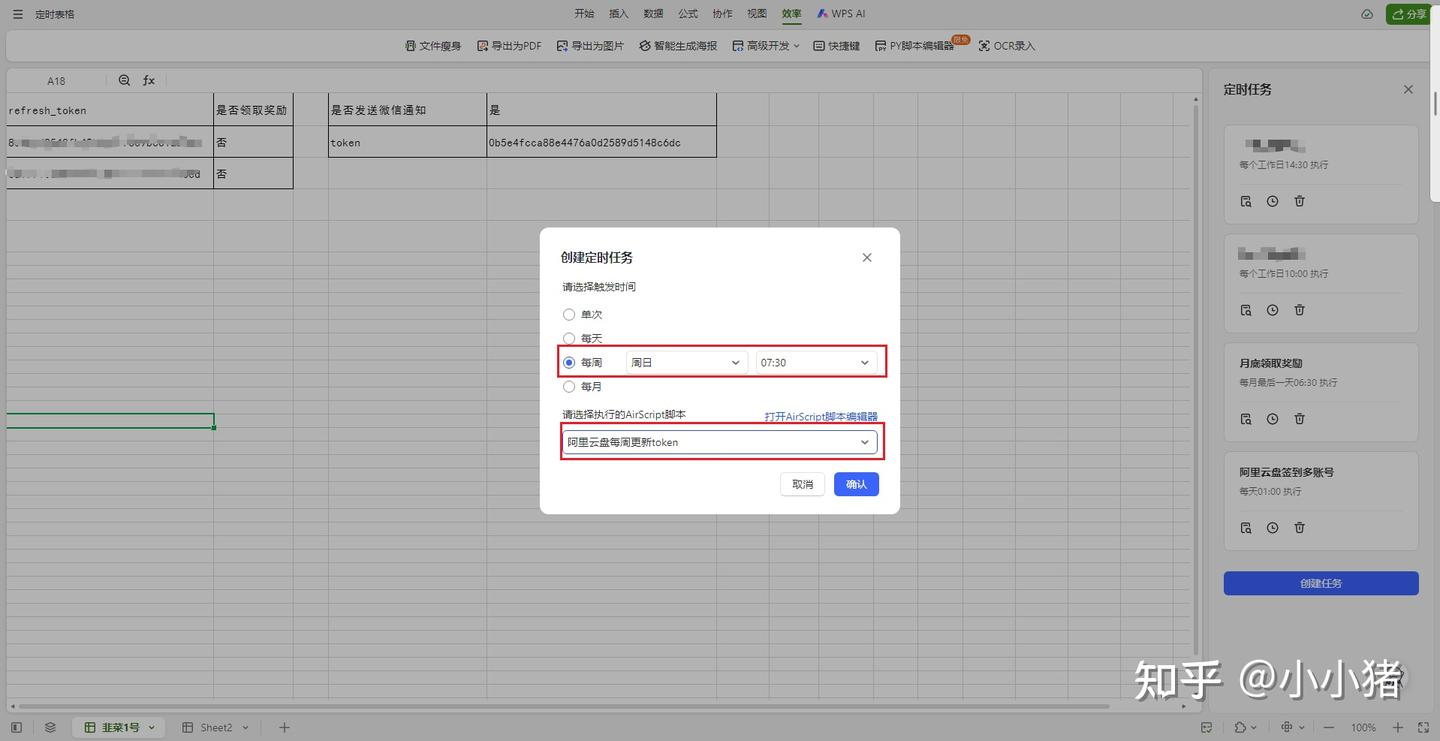Delete the 月底领取奖励 task
The width and height of the screenshot is (1440, 741).
(x=1299, y=419)
